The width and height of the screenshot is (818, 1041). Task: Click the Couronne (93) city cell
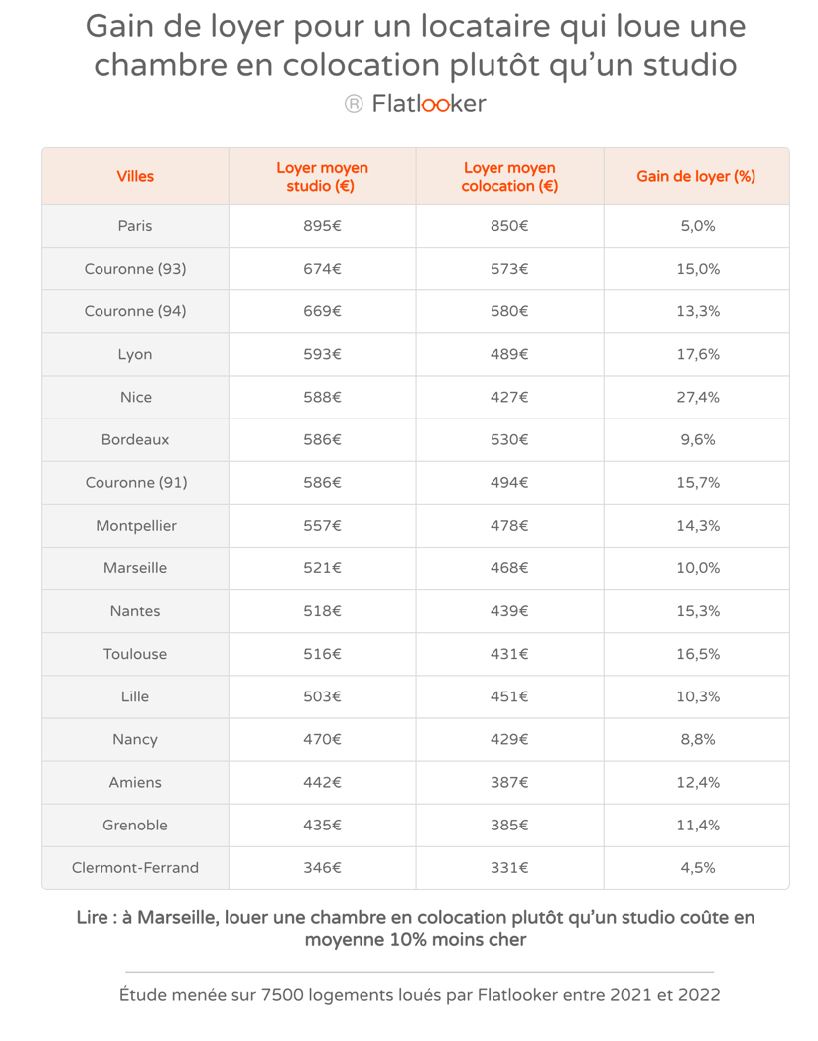click(x=135, y=269)
